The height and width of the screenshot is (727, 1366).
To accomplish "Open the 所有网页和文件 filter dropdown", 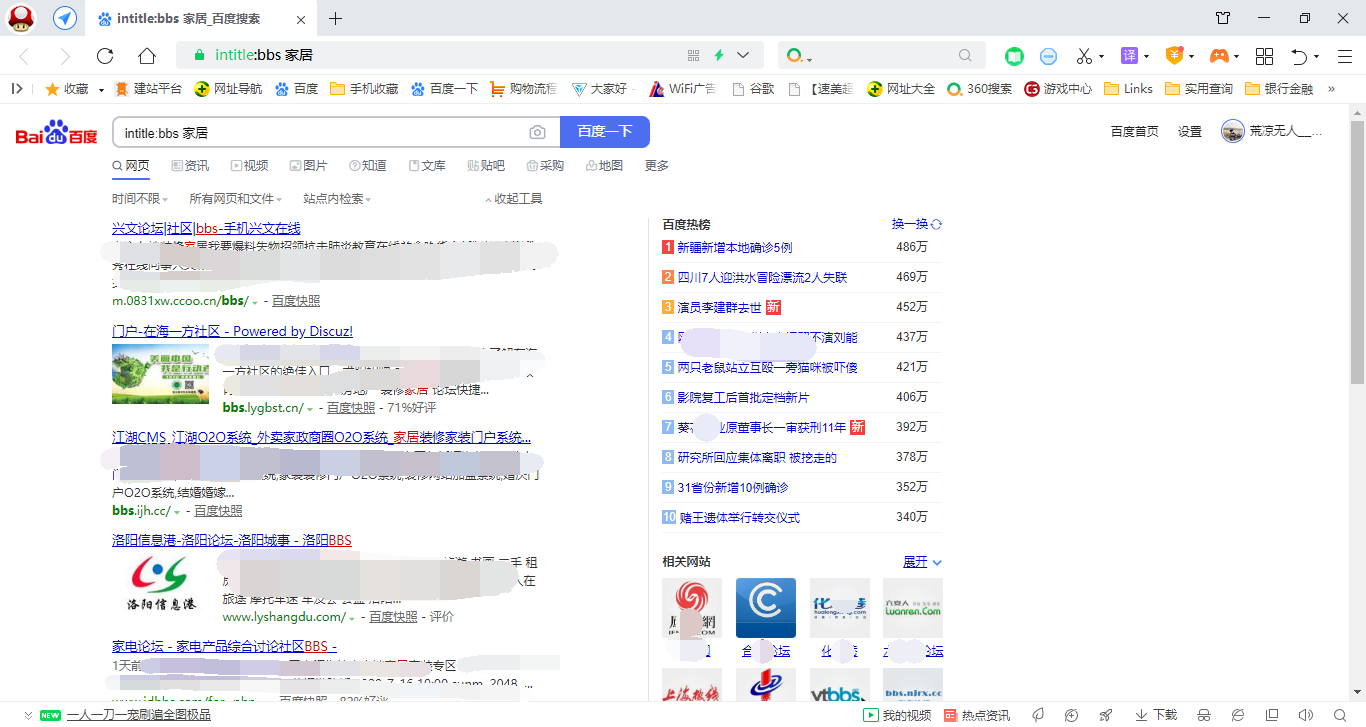I will [235, 198].
